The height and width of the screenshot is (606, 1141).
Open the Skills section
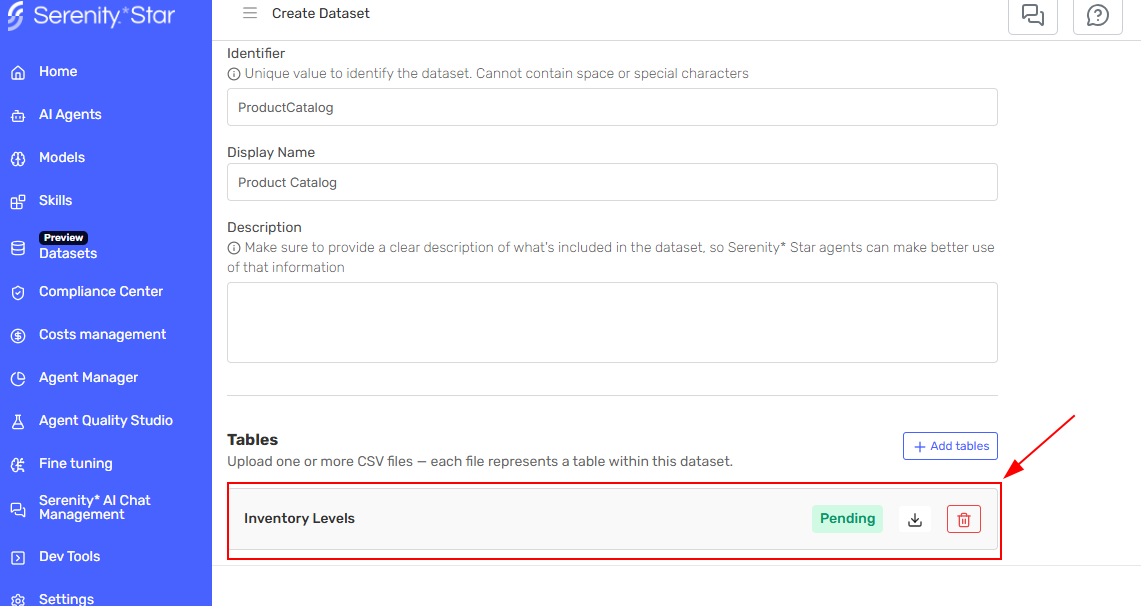click(55, 201)
